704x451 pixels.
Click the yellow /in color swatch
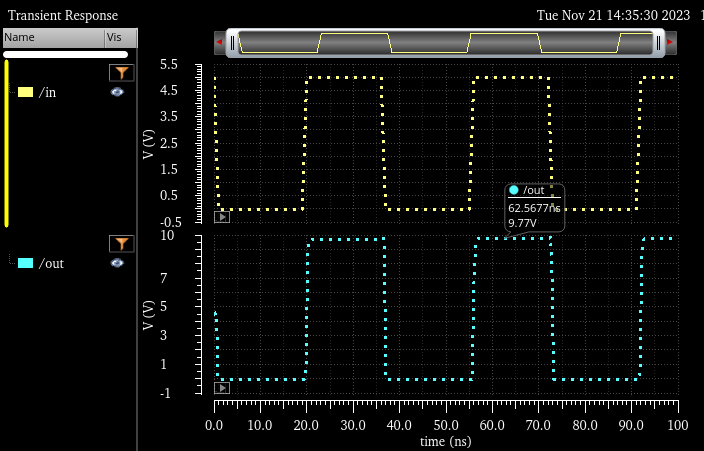point(26,92)
